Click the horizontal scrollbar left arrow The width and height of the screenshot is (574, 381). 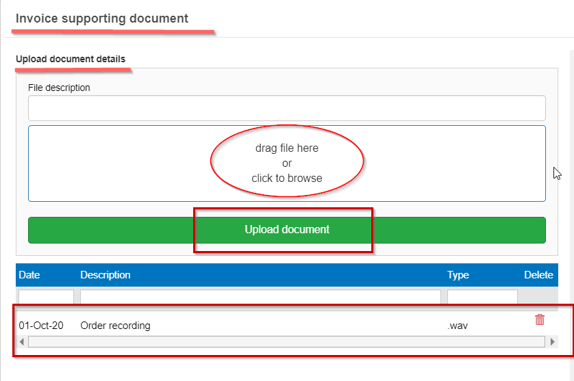(x=22, y=342)
